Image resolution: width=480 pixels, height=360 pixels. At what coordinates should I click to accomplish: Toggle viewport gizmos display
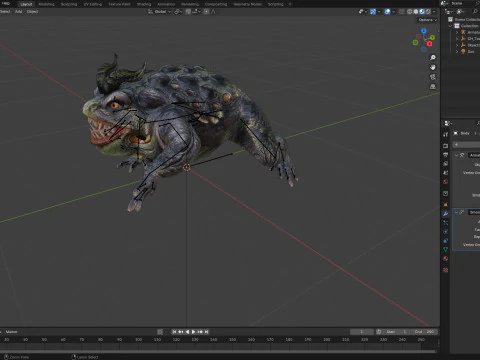[373, 12]
